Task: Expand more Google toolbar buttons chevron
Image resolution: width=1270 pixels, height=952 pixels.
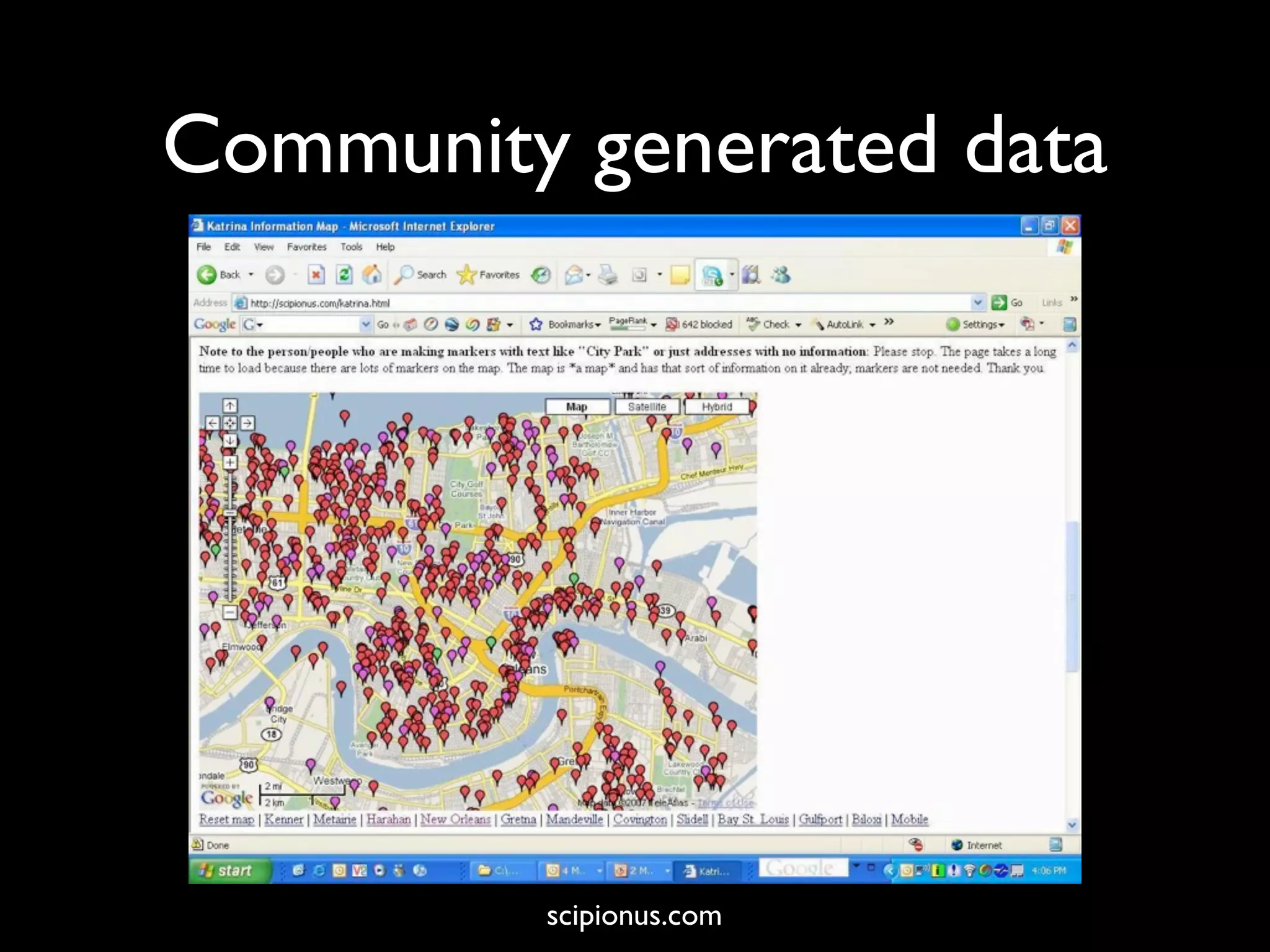Action: coord(889,322)
